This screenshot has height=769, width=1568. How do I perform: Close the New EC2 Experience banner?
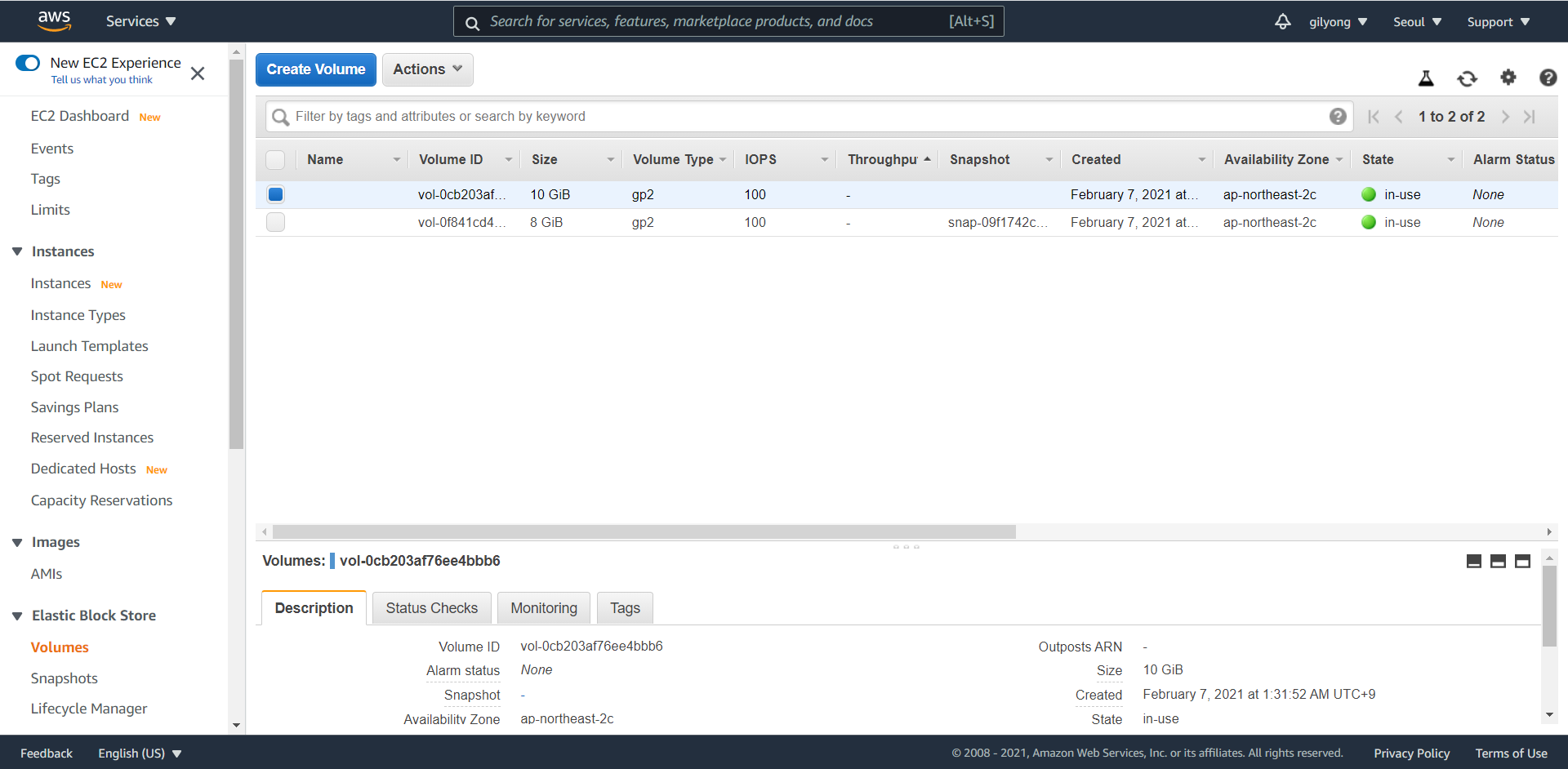point(198,73)
